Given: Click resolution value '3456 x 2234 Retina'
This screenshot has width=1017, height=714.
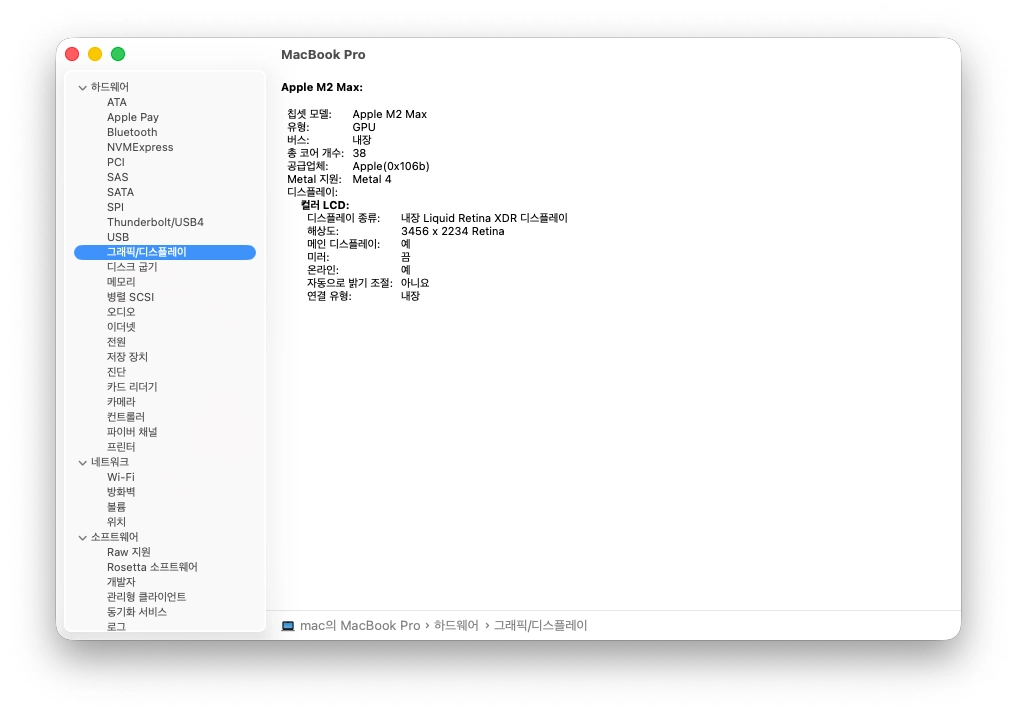Looking at the screenshot, I should [452, 232].
